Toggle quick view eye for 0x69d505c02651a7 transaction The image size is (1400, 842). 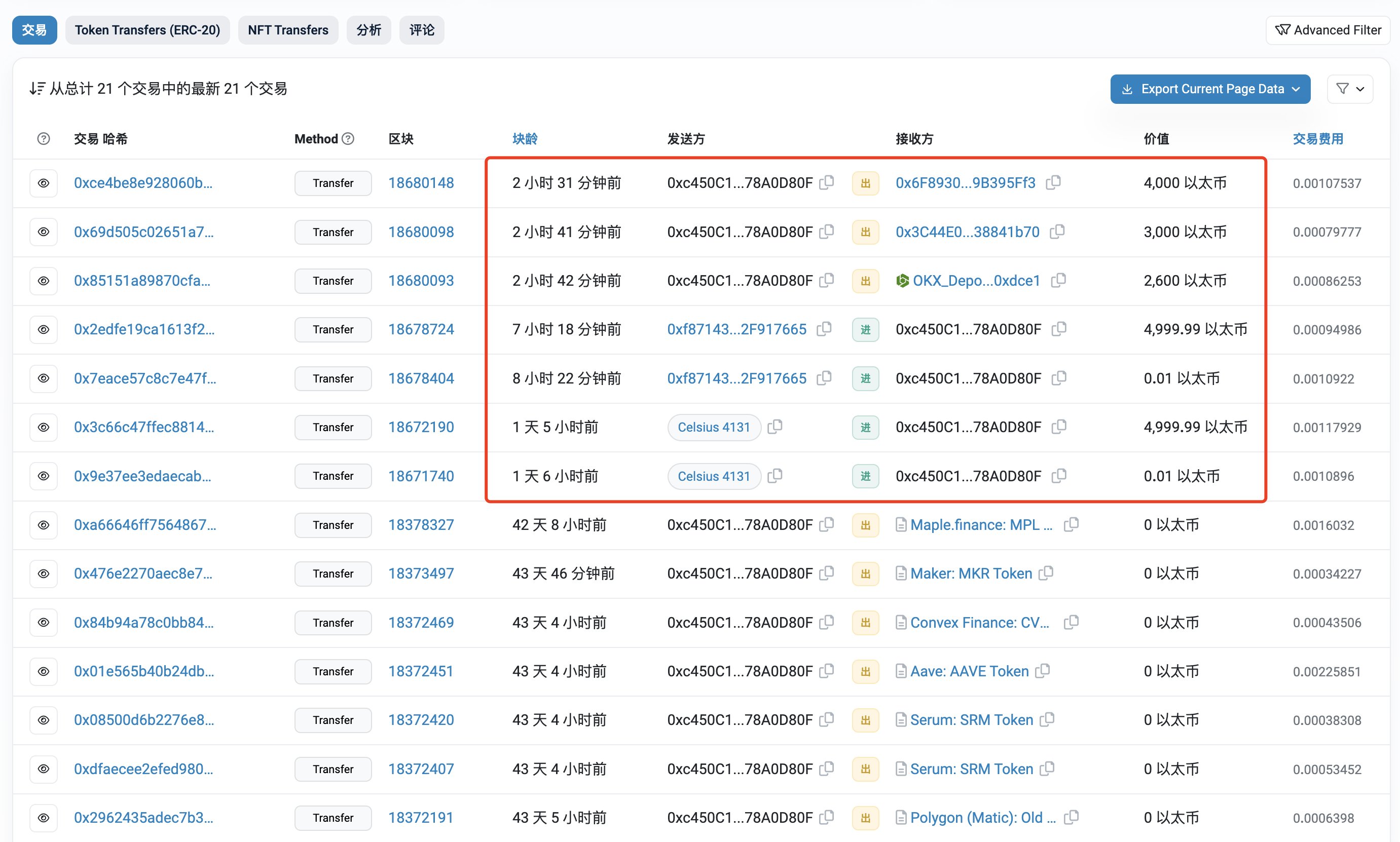click(44, 232)
